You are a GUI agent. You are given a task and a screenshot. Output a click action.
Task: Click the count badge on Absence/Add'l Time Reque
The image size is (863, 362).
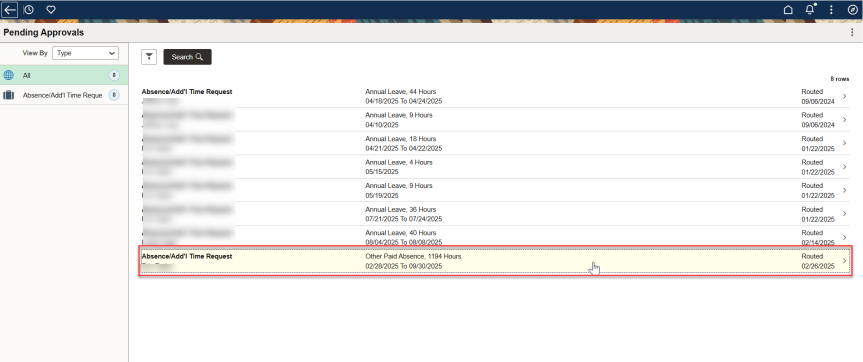[x=113, y=95]
